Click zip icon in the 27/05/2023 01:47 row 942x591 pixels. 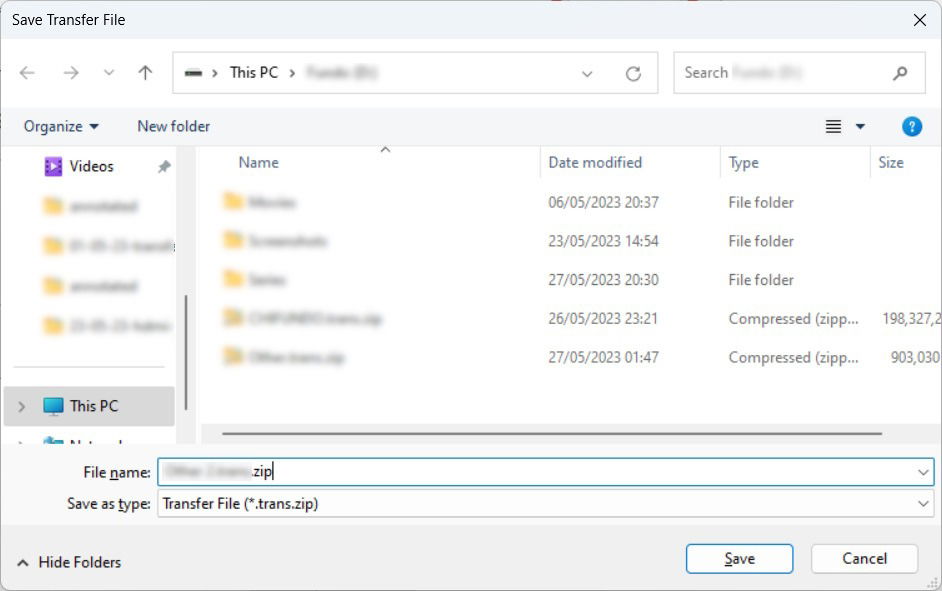pyautogui.click(x=232, y=356)
